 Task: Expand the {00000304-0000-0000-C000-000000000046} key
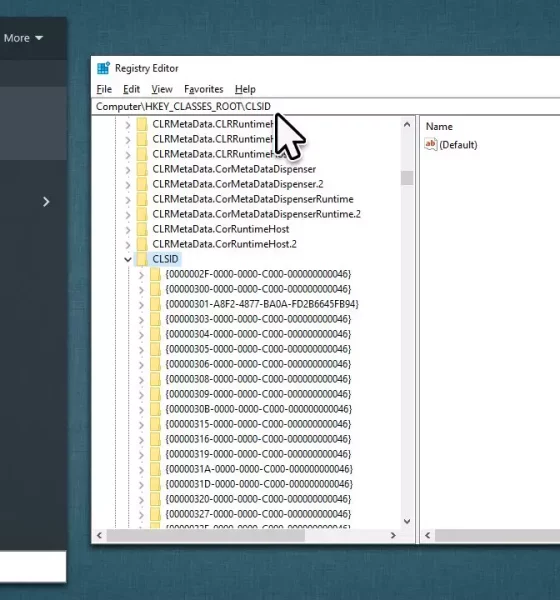point(141,334)
